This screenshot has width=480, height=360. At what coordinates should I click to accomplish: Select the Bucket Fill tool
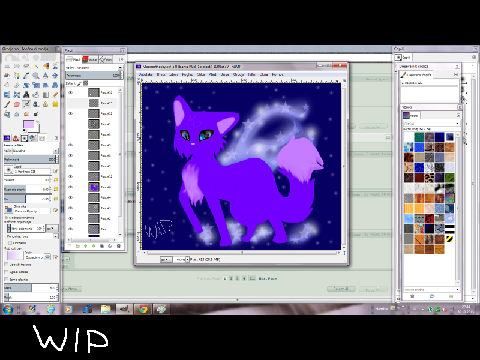pos(36,95)
